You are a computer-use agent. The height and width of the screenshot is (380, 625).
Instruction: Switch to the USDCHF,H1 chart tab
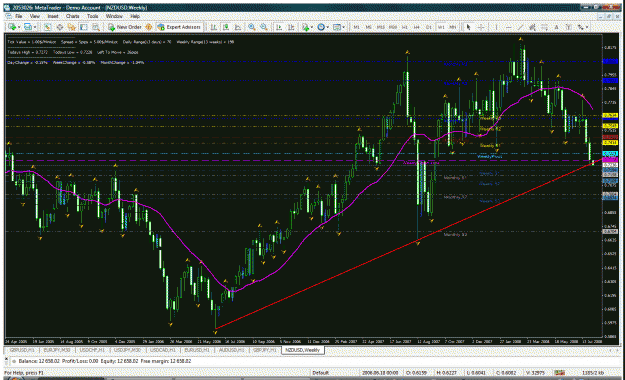click(92, 350)
